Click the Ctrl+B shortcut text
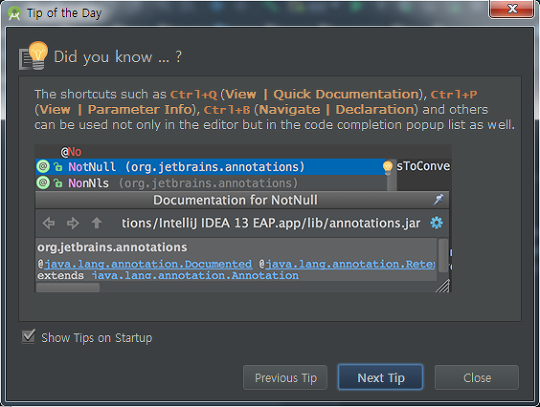Image resolution: width=540 pixels, height=407 pixels. 227,110
